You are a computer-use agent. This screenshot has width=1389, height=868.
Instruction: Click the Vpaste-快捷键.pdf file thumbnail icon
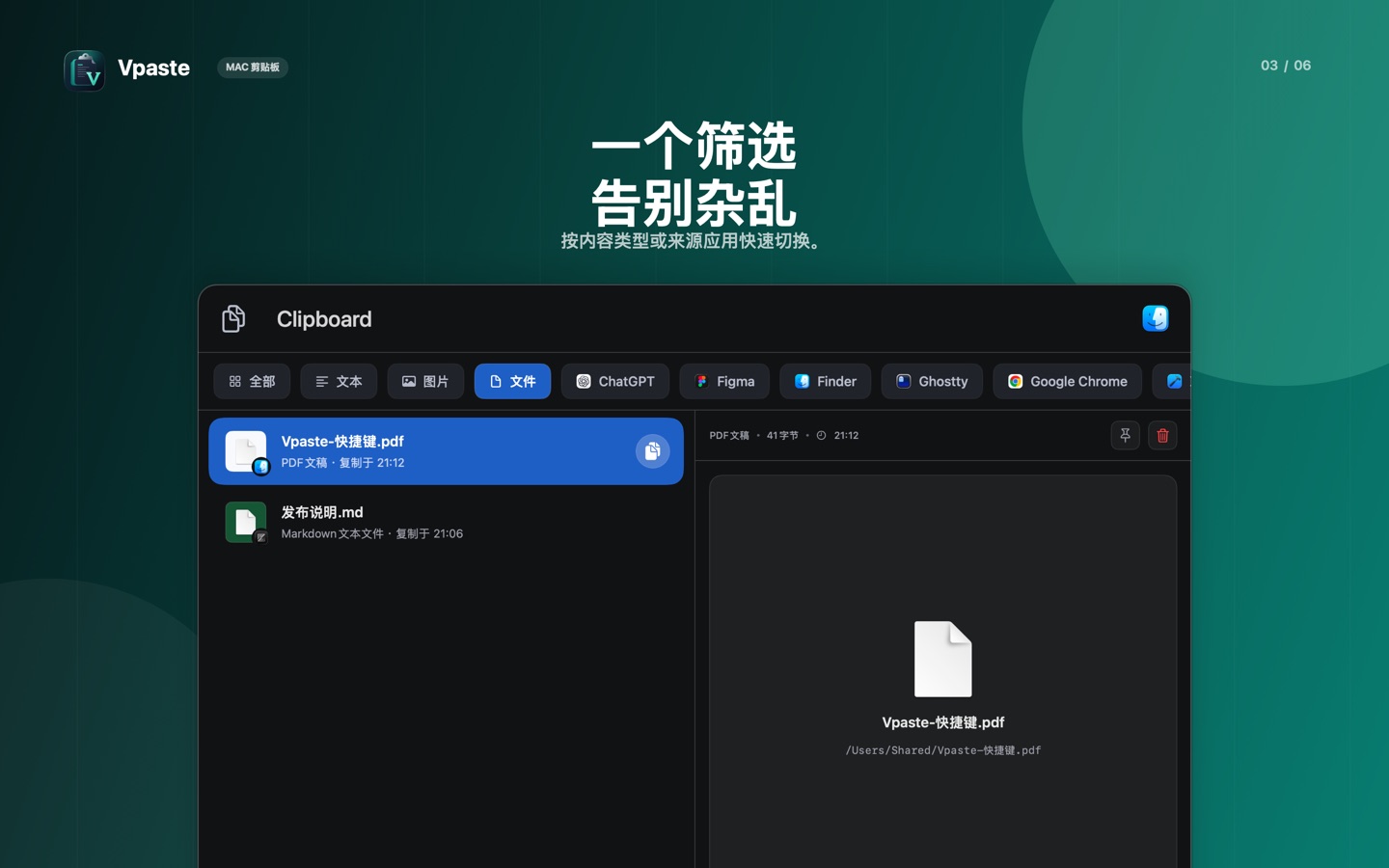tap(246, 451)
